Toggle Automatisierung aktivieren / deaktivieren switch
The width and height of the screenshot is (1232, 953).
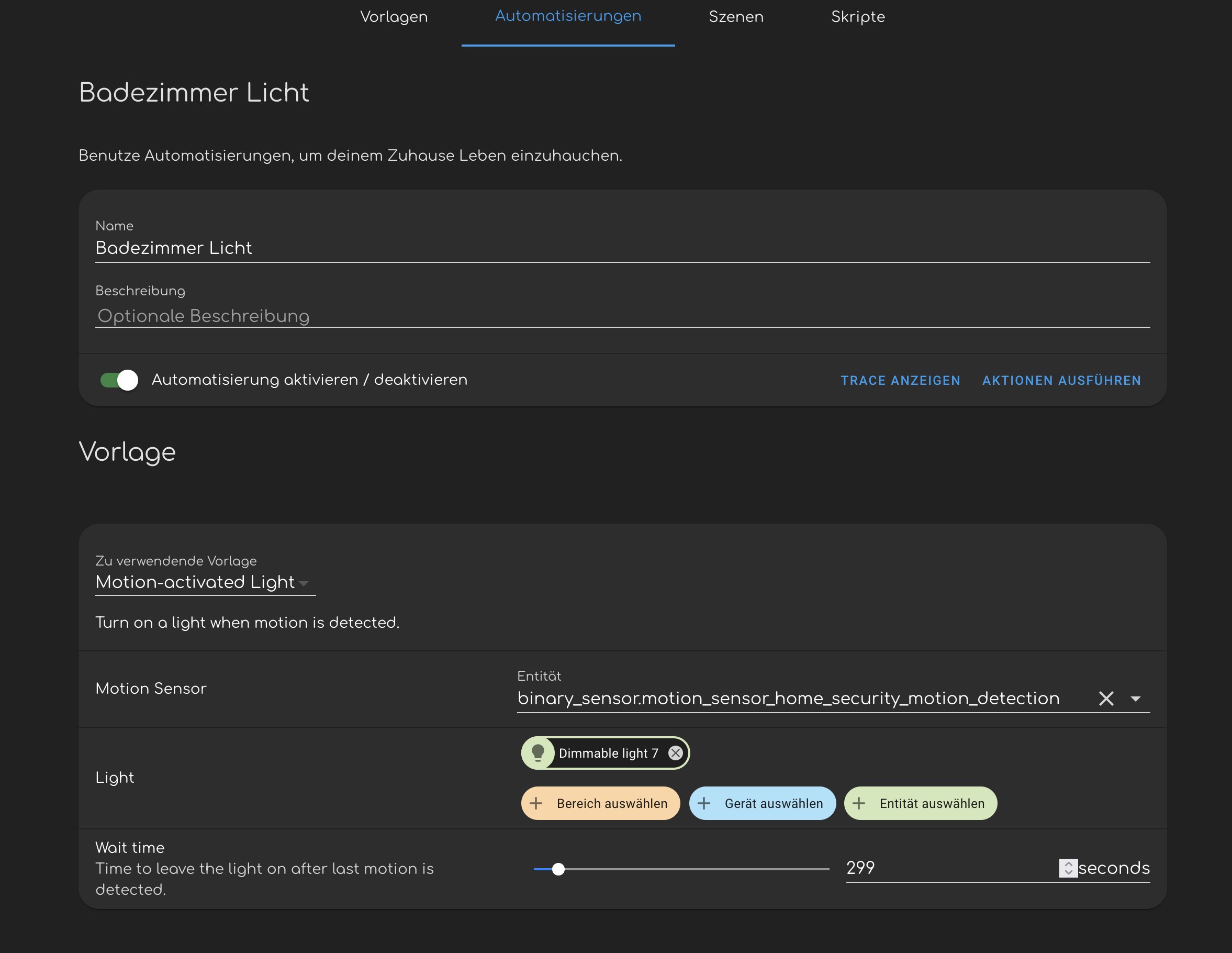[x=120, y=380]
